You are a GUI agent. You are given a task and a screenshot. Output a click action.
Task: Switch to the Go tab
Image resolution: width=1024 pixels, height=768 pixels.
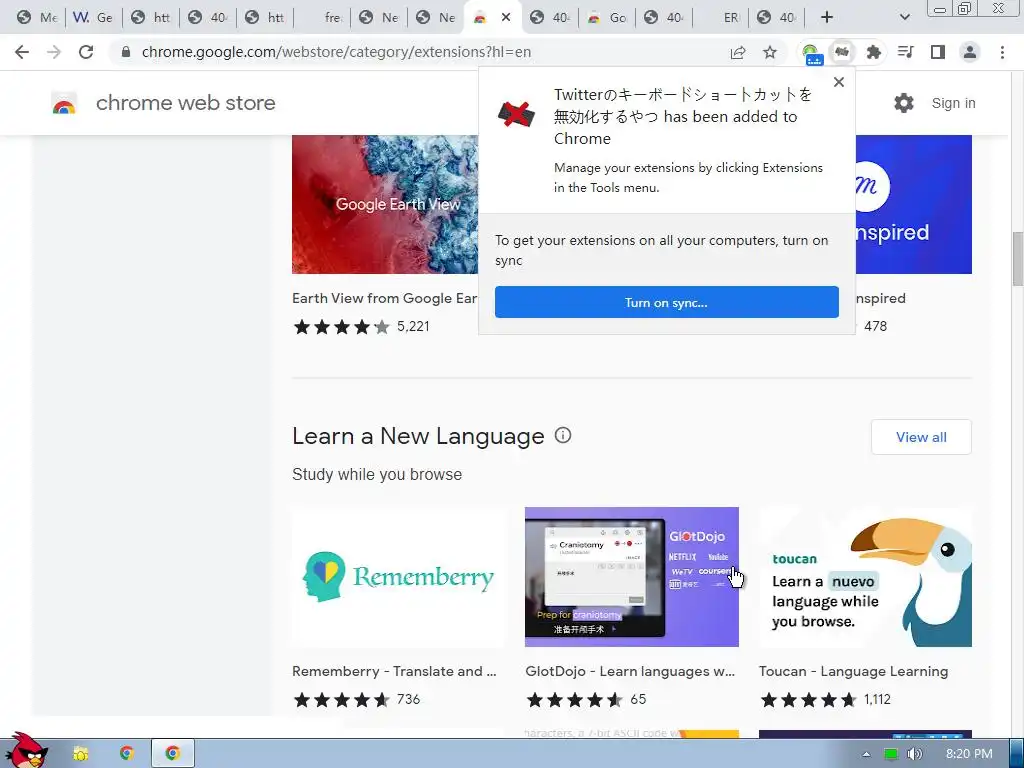tap(607, 18)
